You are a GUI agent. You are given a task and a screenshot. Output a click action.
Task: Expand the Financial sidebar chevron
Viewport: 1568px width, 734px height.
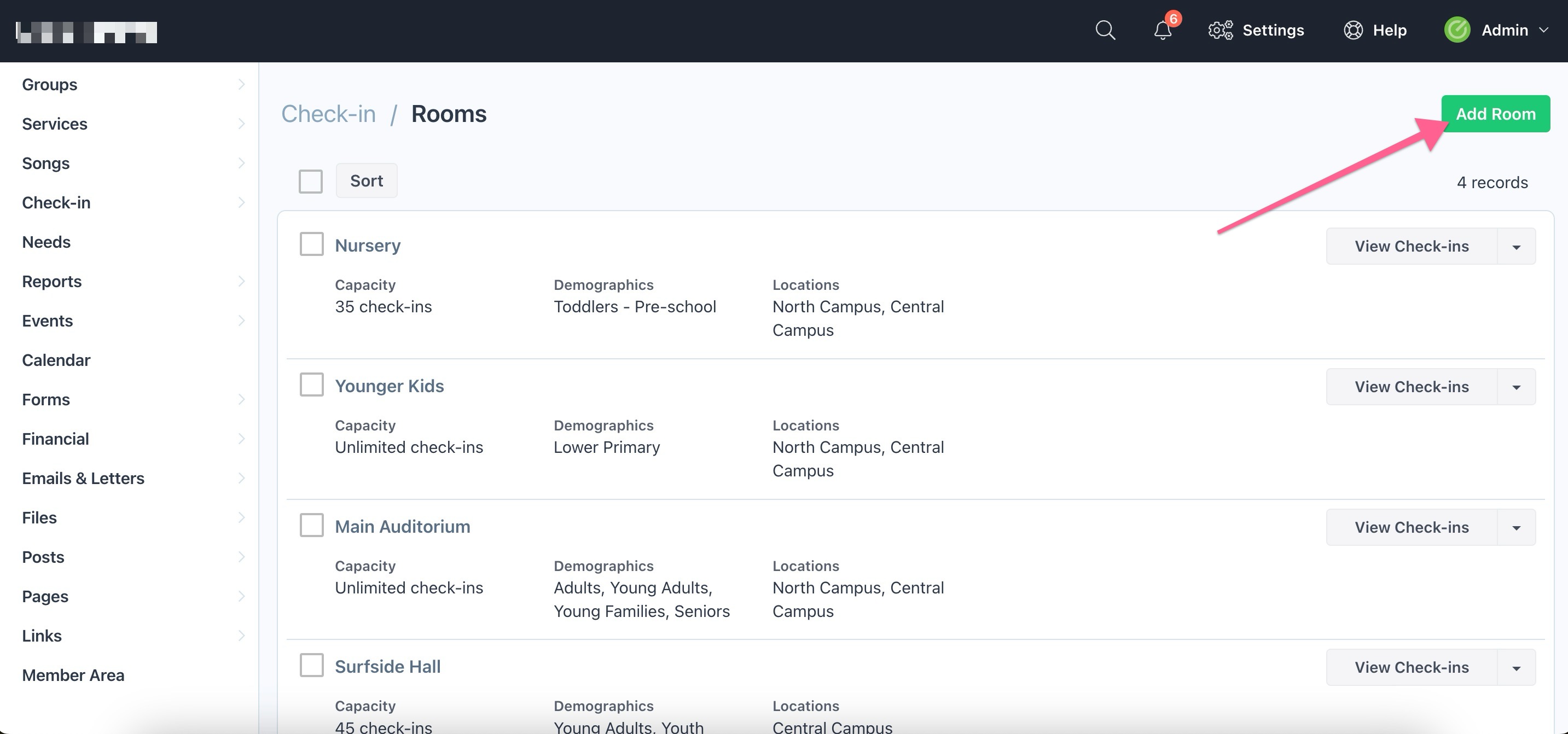[x=241, y=439]
